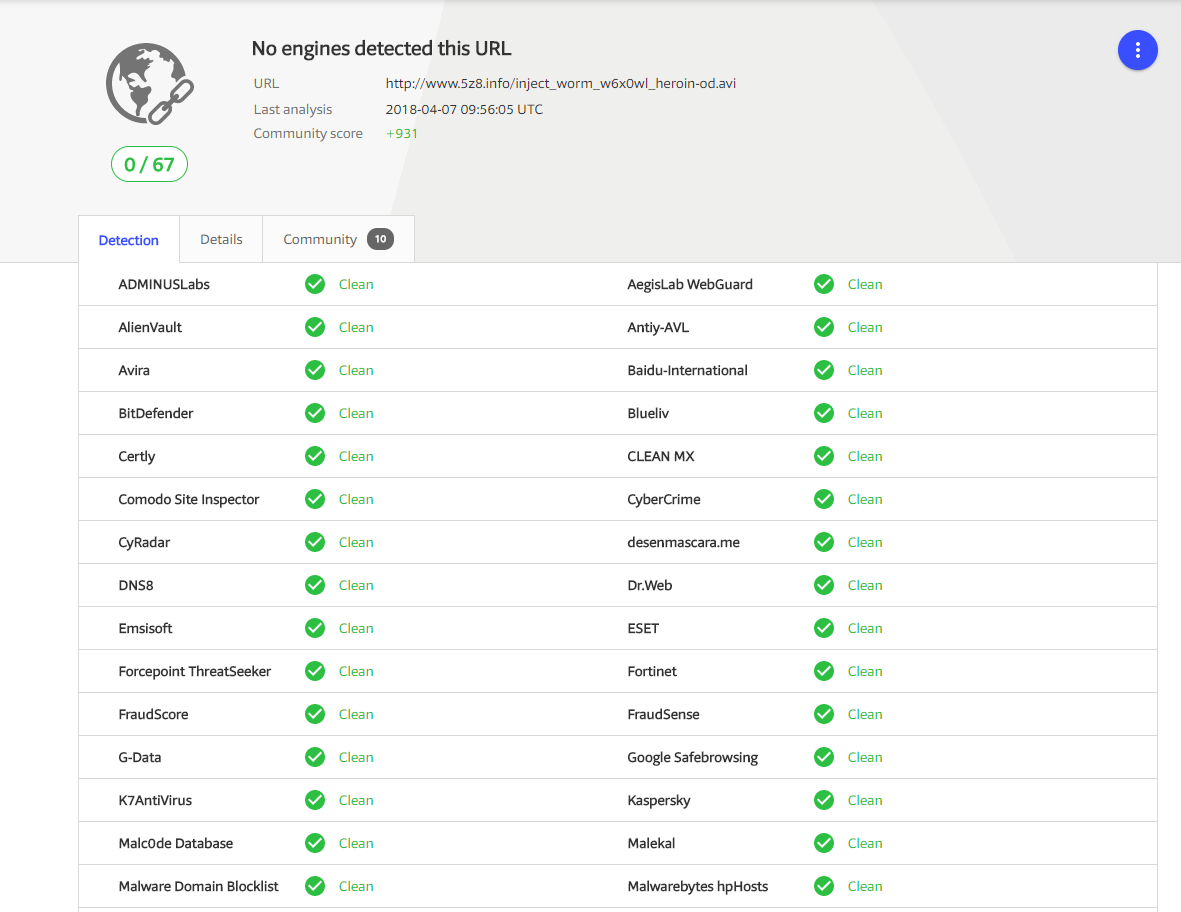Select the Google Safebrowsing engine name
Image resolution: width=1181 pixels, height=912 pixels.
692,757
